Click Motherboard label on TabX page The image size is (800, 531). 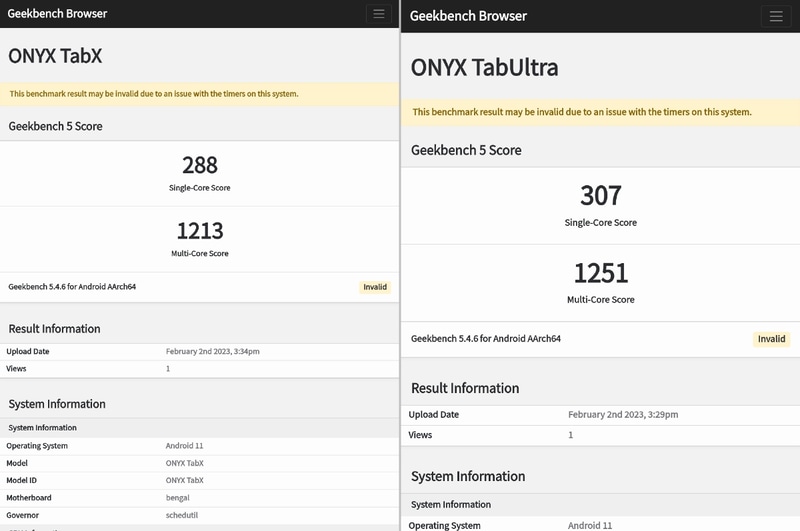point(29,498)
